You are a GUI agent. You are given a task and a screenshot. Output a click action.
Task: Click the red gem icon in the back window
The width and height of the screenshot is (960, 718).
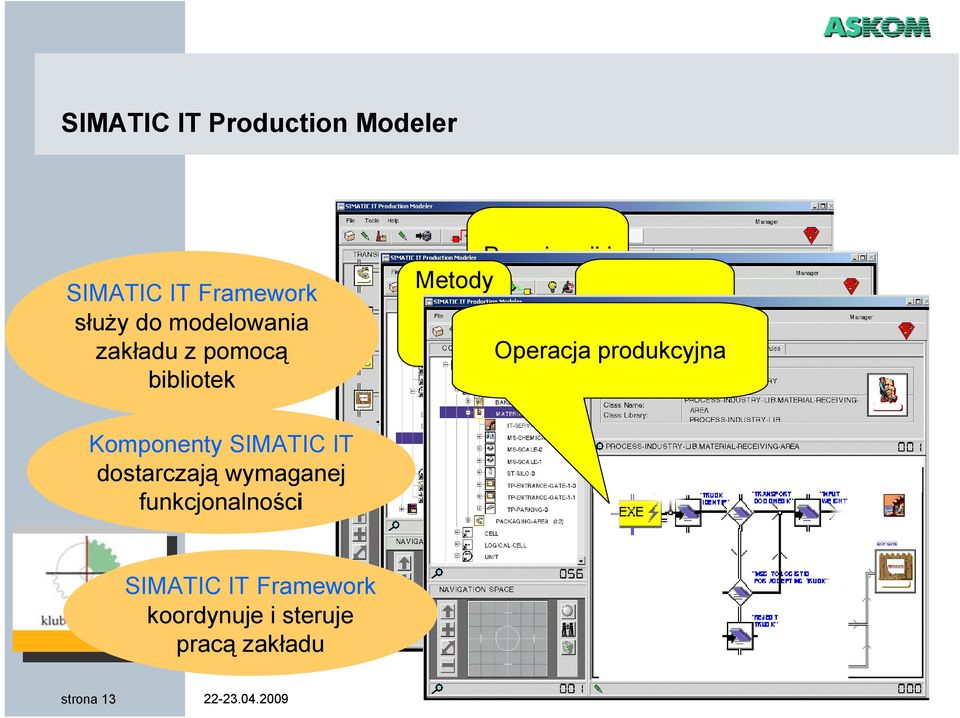(x=811, y=235)
